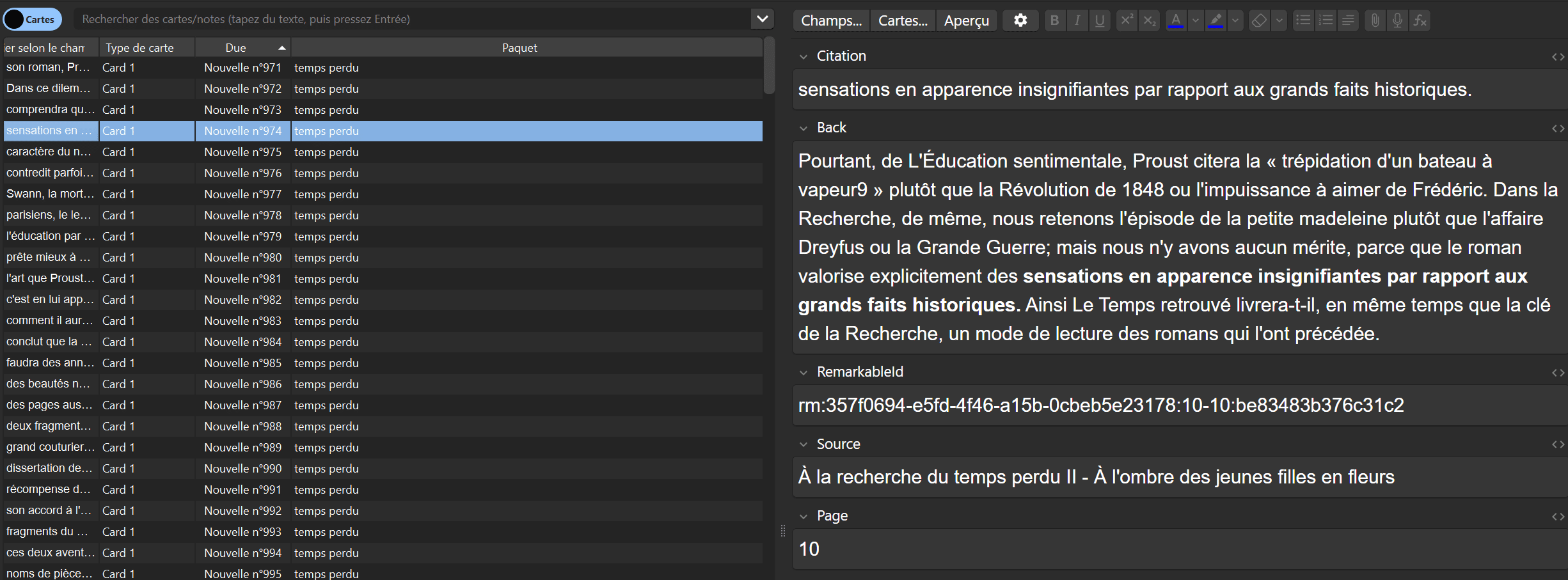Collapse the RemarkableId field
Viewport: 1568px width, 580px height.
[804, 373]
